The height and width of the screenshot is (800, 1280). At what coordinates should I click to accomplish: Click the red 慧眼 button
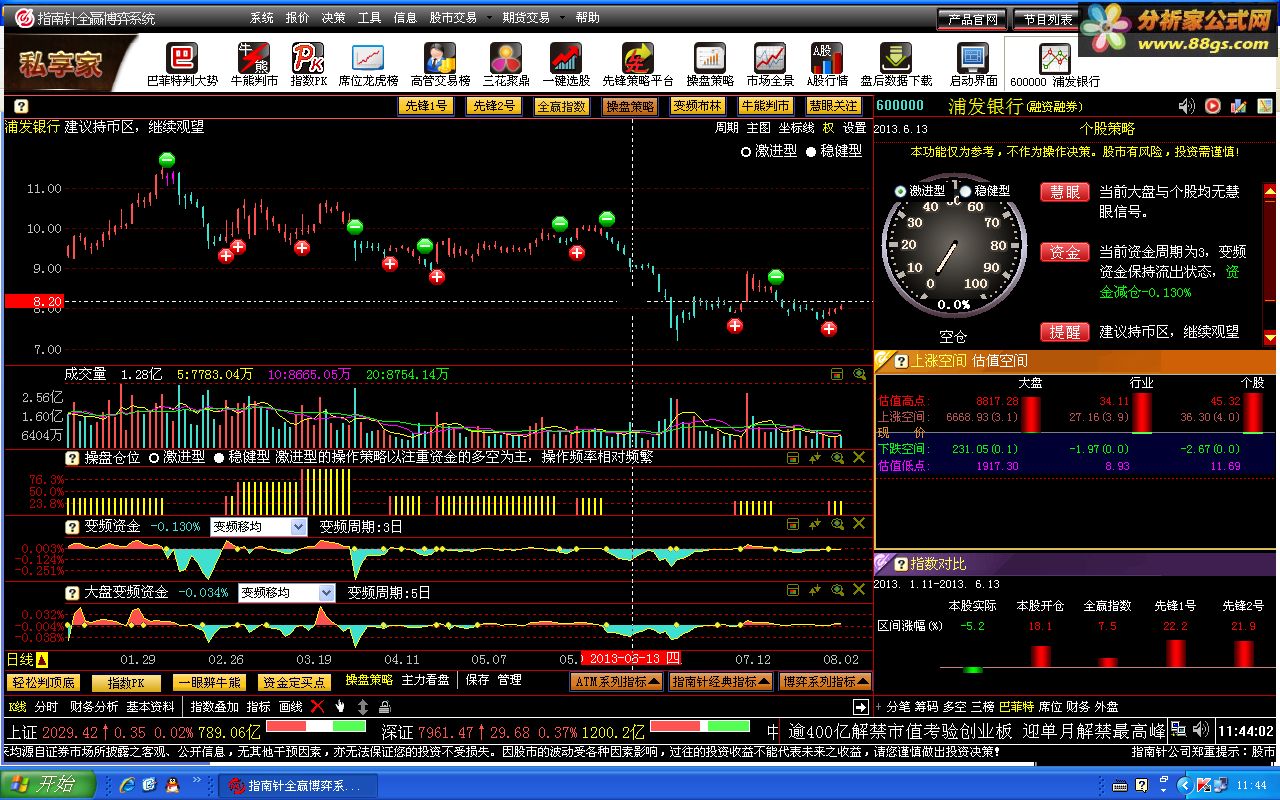point(1065,192)
